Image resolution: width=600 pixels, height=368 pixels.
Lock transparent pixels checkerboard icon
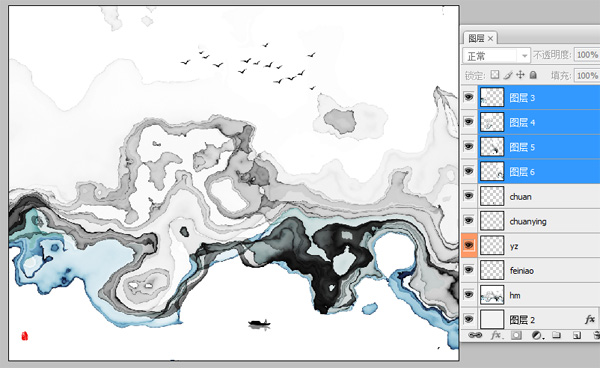pos(495,75)
